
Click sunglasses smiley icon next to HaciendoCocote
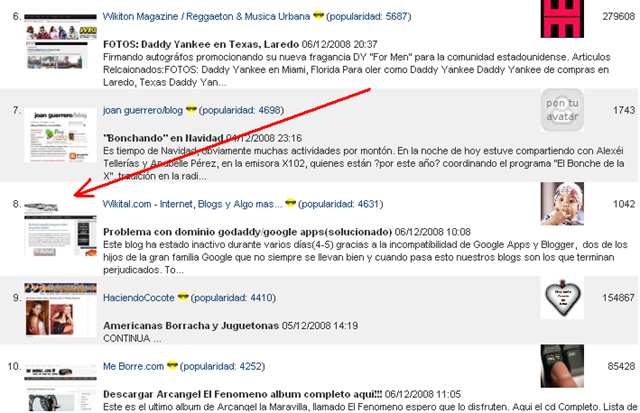[x=183, y=297]
